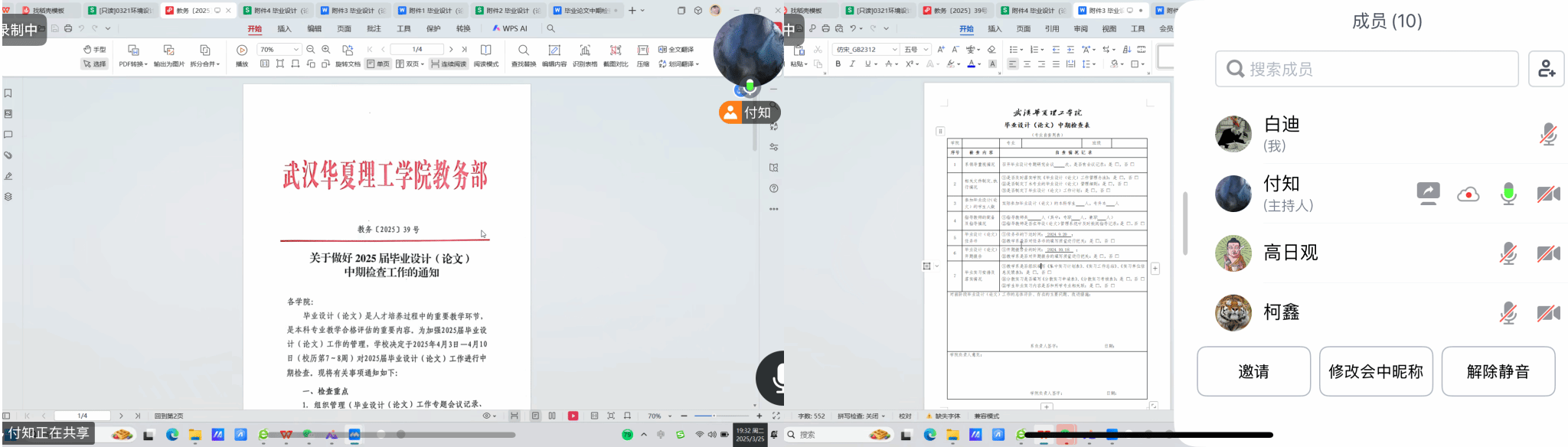Screen dimensions: 1568x447
Task: Click the 解除静音 unmute button
Action: pyautogui.click(x=1498, y=371)
